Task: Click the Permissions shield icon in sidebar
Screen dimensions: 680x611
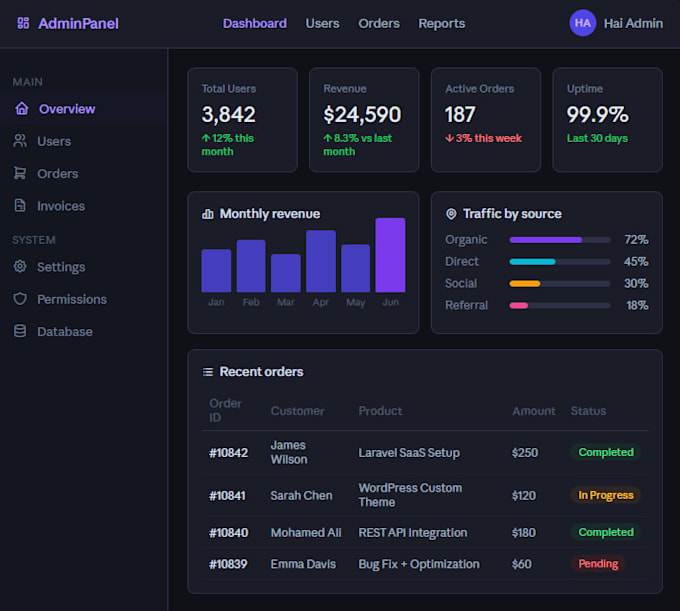Action: pyautogui.click(x=20, y=299)
